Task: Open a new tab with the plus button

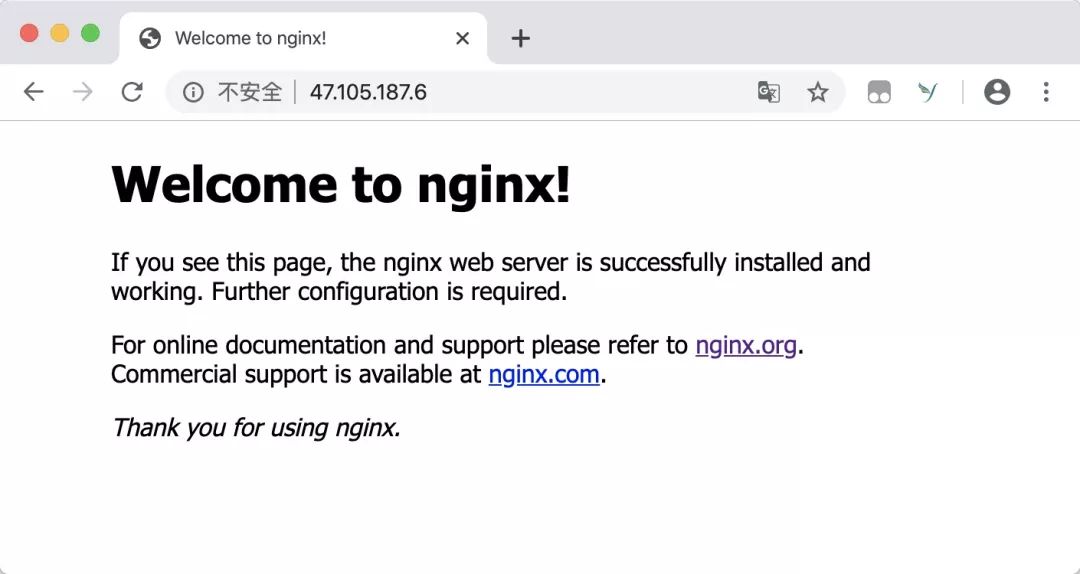Action: pos(521,39)
